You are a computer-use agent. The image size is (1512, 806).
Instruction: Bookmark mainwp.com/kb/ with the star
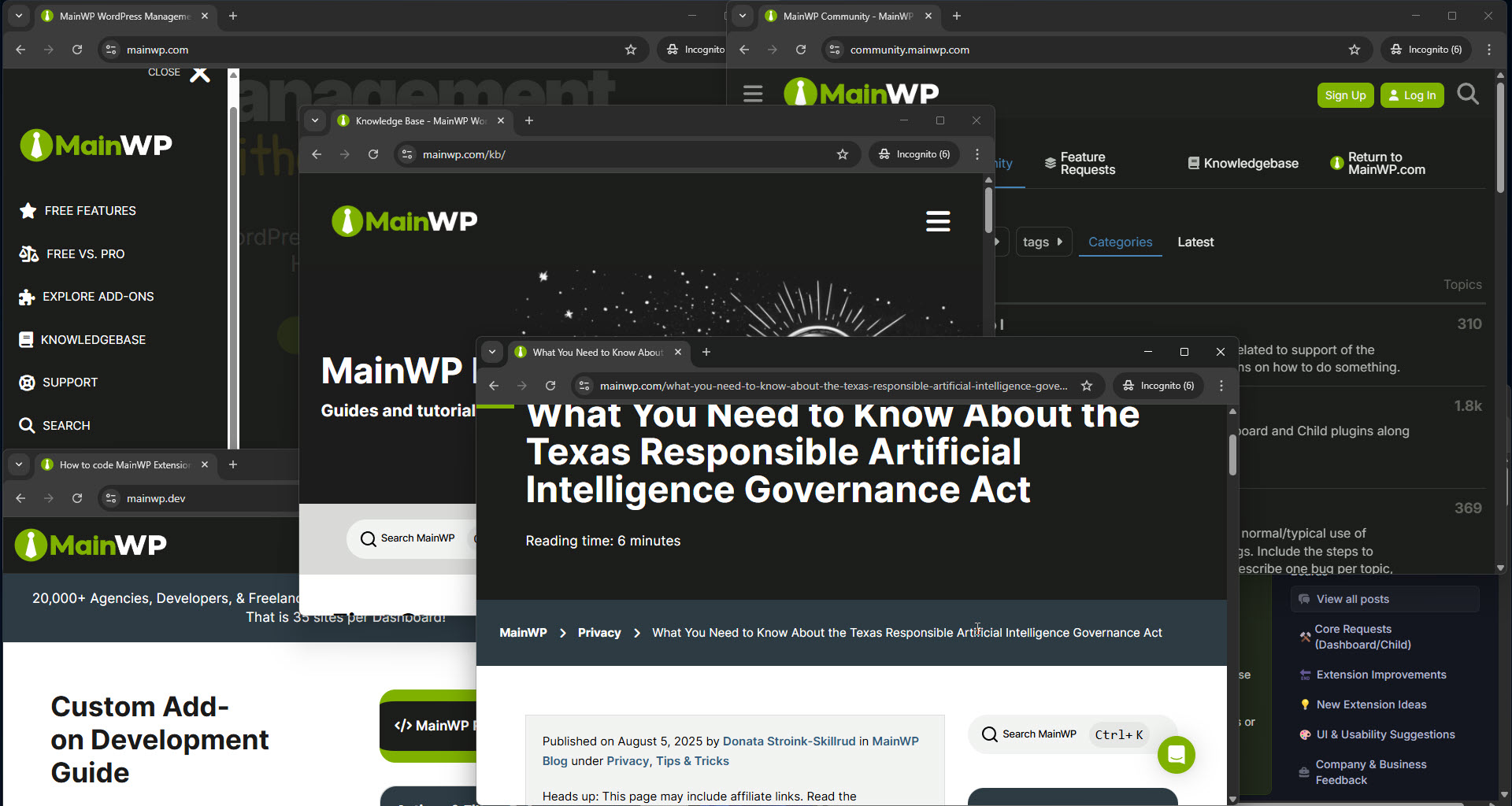pos(843,154)
